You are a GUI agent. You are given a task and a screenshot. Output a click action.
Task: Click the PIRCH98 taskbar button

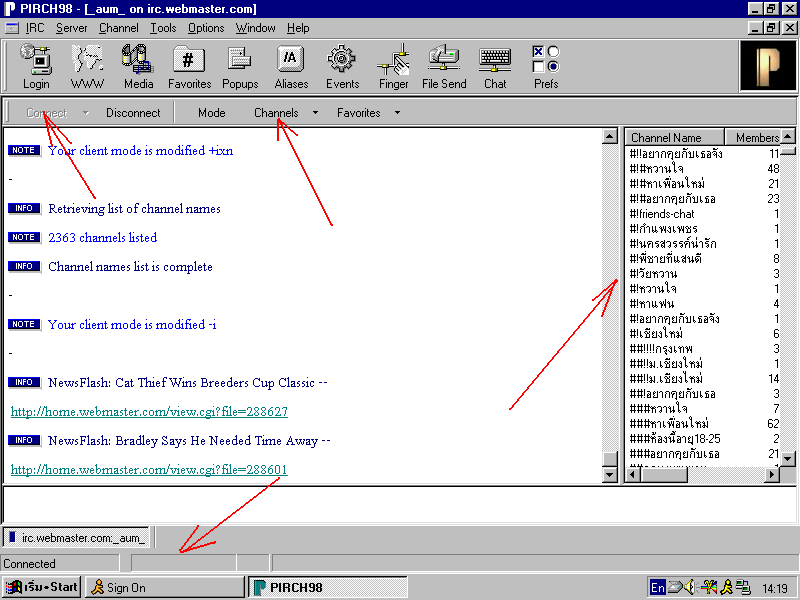click(x=328, y=587)
